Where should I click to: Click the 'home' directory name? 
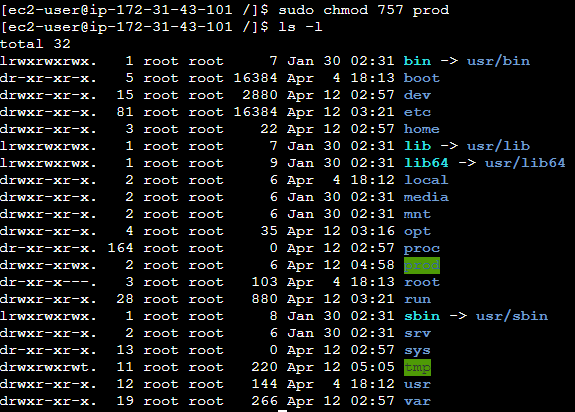click(x=422, y=129)
